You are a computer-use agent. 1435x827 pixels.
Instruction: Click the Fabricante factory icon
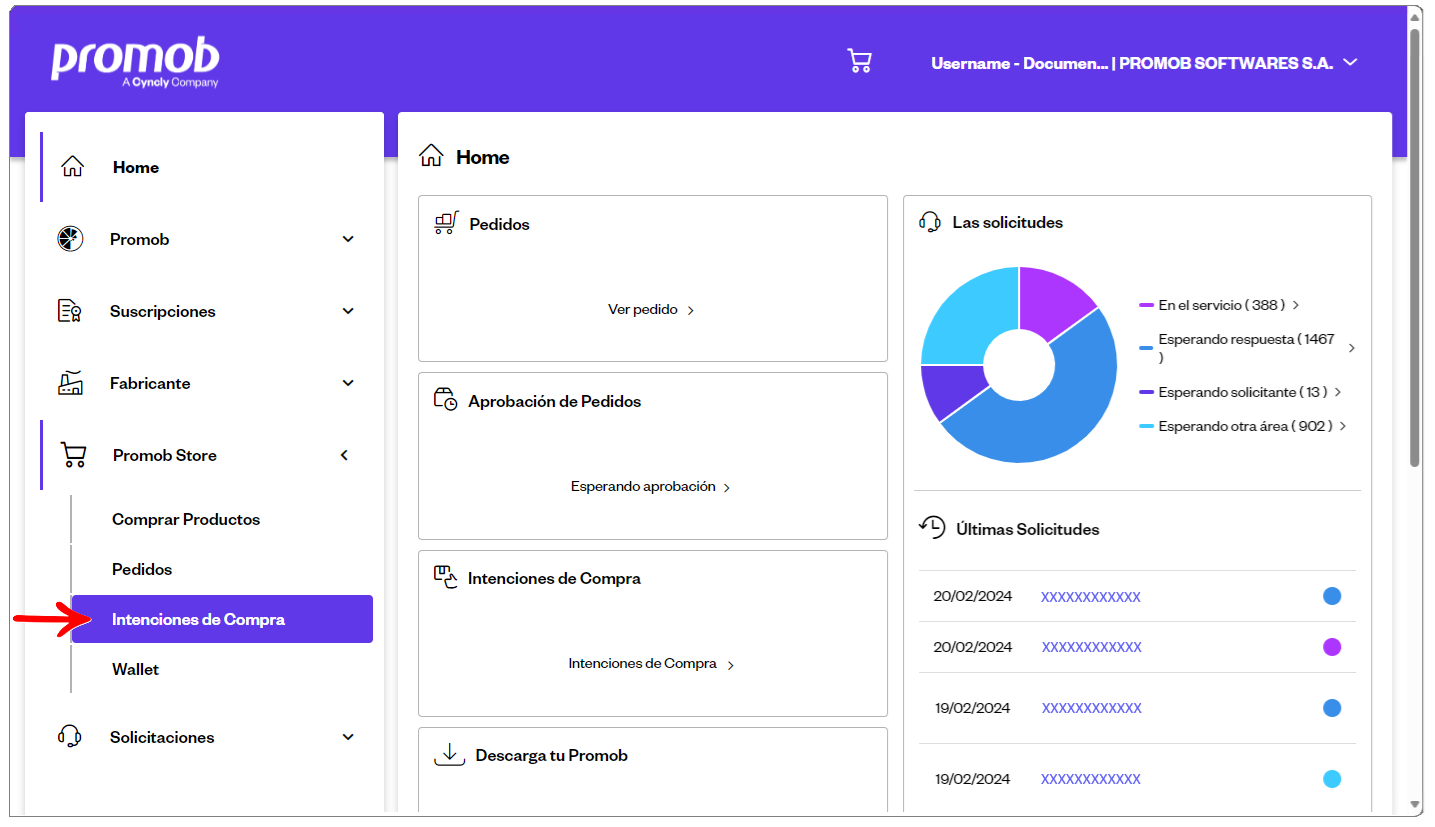[x=70, y=383]
